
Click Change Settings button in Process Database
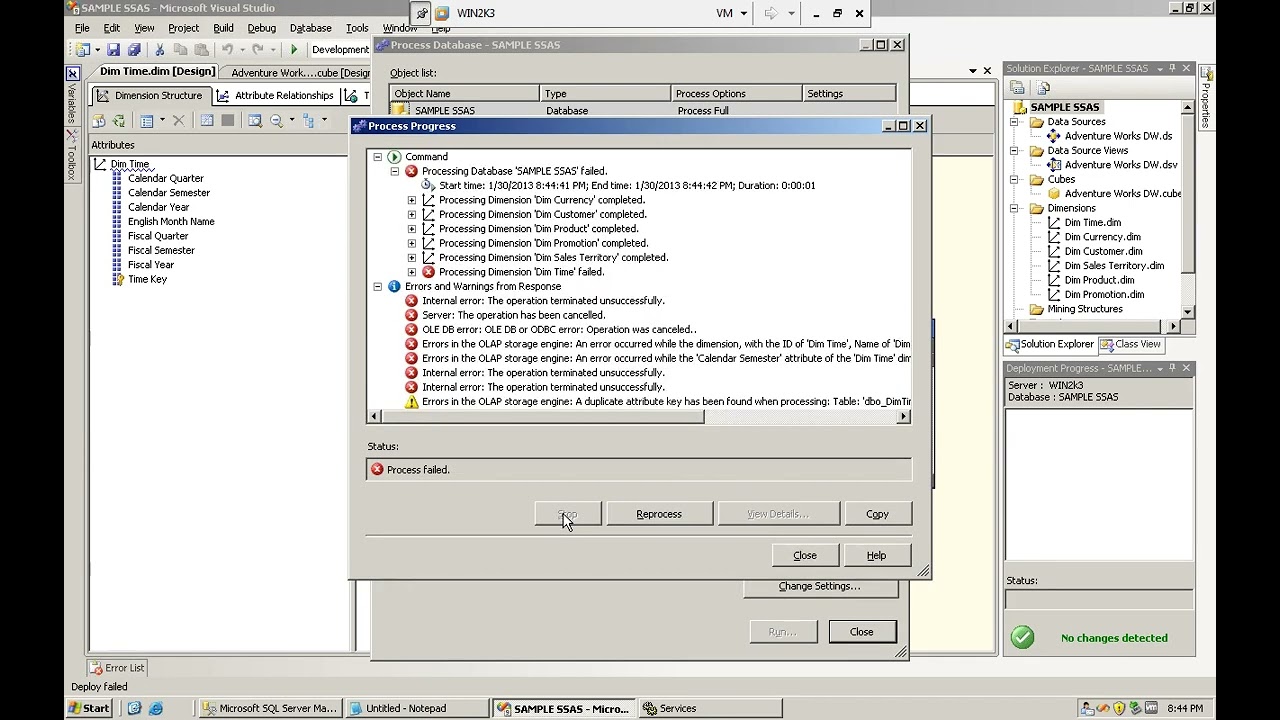click(x=819, y=587)
